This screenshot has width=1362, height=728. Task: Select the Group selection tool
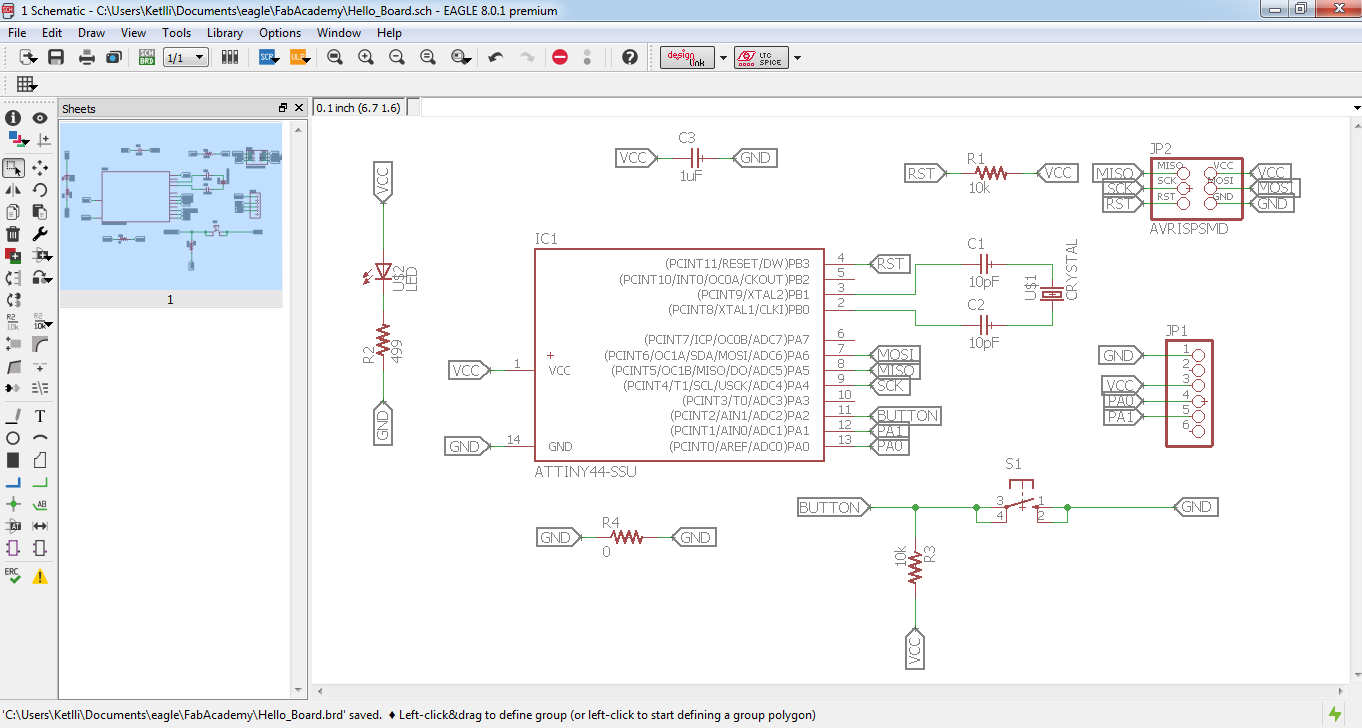pos(14,167)
